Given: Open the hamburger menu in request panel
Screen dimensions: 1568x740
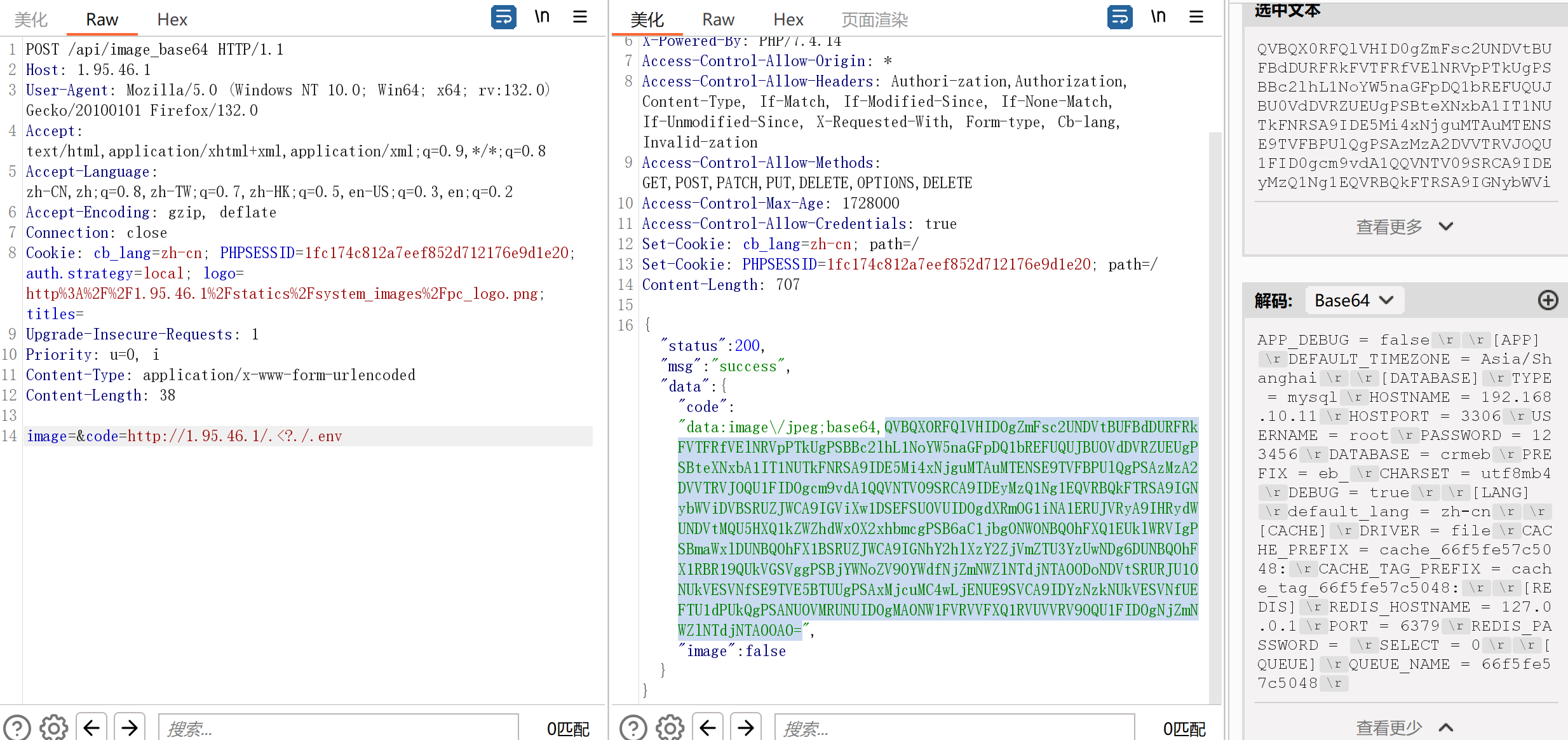Looking at the screenshot, I should pos(579,17).
